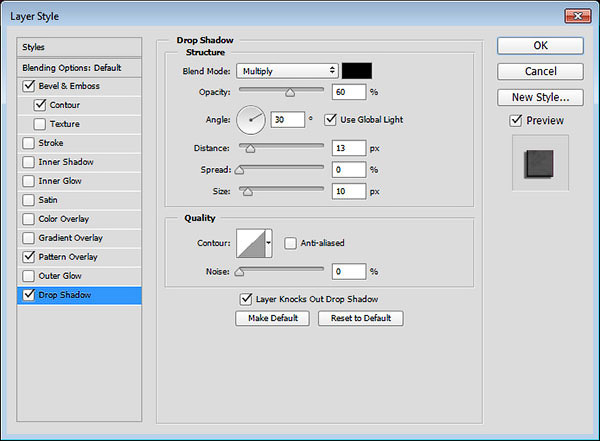Click the Spread value field
600x441 pixels.
[x=349, y=170]
